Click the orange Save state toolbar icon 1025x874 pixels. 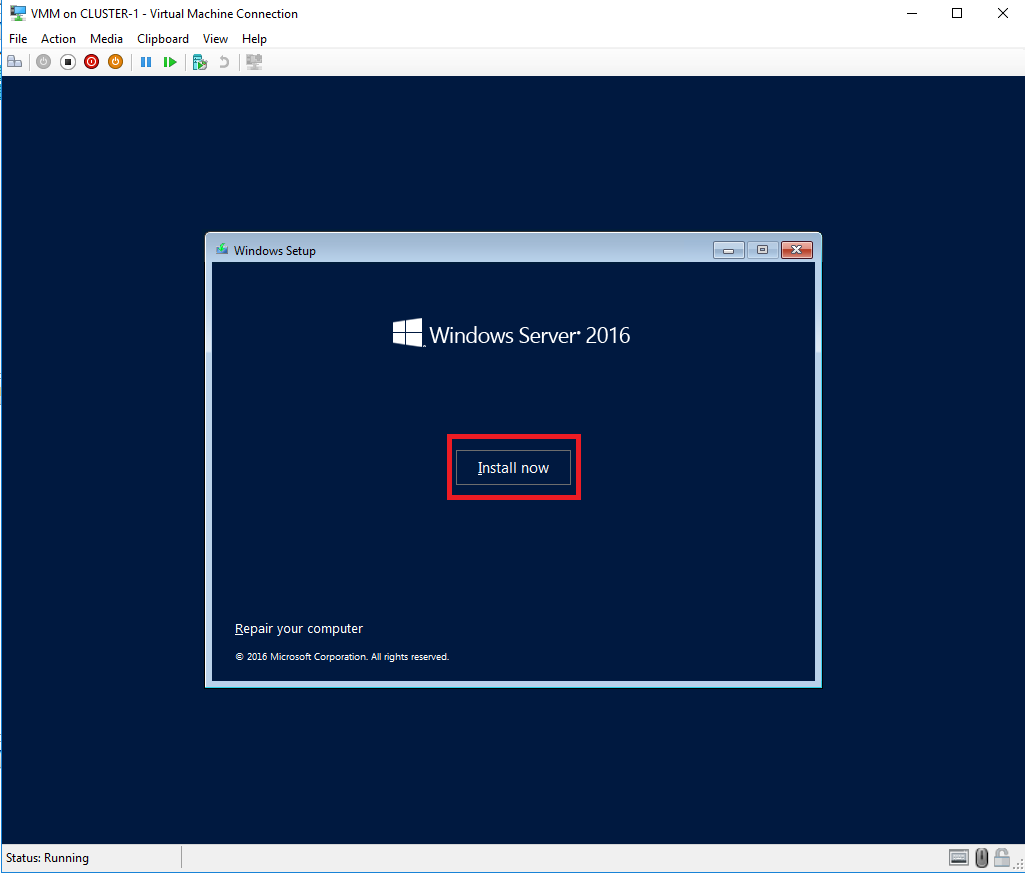pyautogui.click(x=115, y=62)
